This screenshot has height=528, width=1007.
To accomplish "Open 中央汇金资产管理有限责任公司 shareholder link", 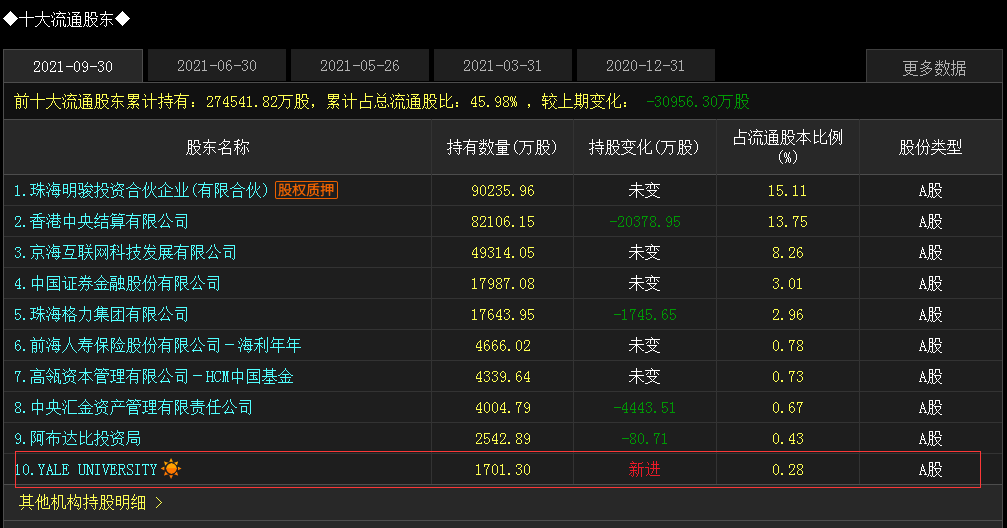I will pos(134,407).
